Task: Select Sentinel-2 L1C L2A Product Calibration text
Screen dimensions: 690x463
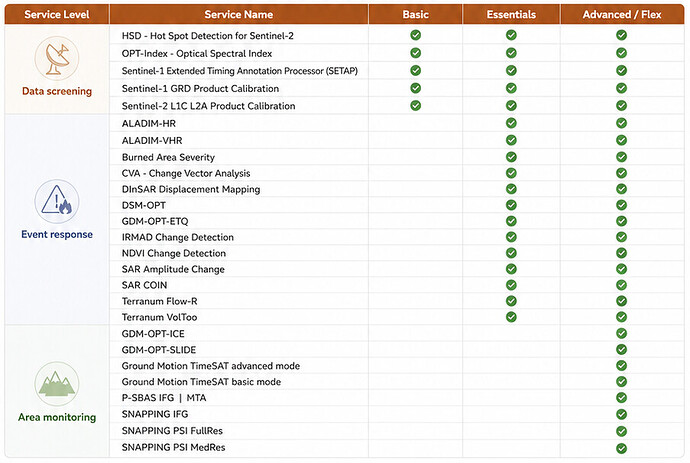Action: (209, 106)
